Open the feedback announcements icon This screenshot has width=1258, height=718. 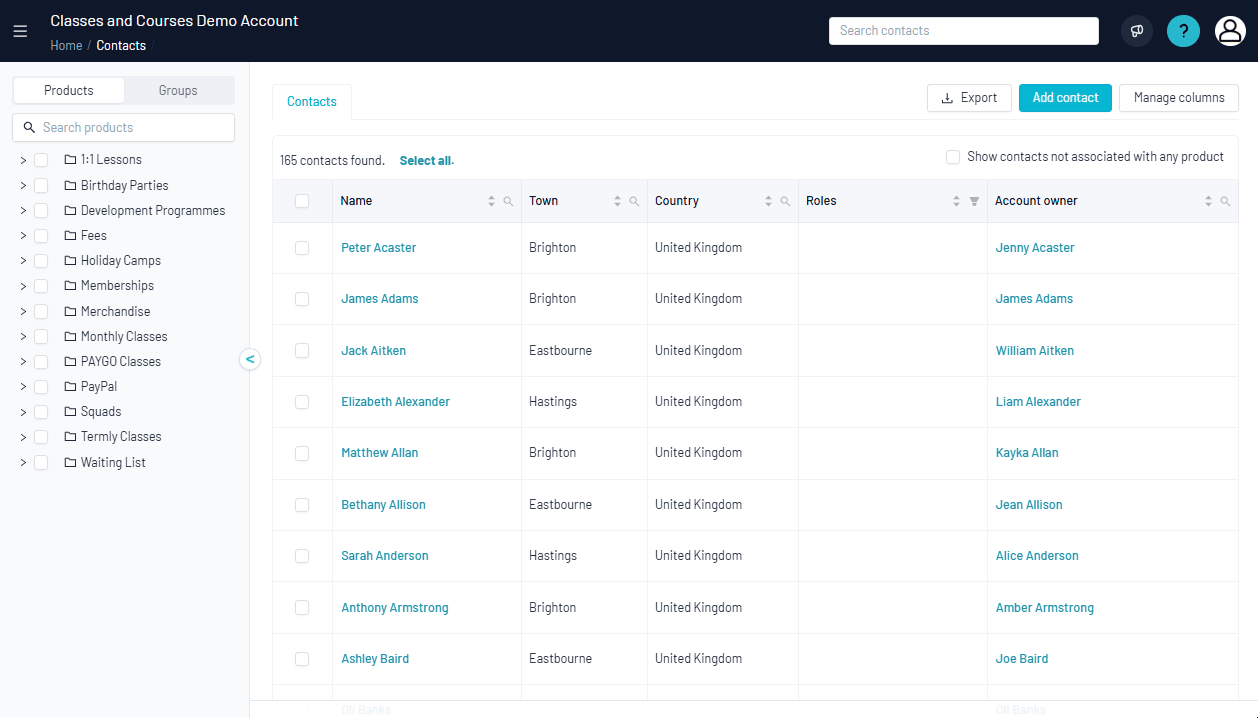(1136, 31)
